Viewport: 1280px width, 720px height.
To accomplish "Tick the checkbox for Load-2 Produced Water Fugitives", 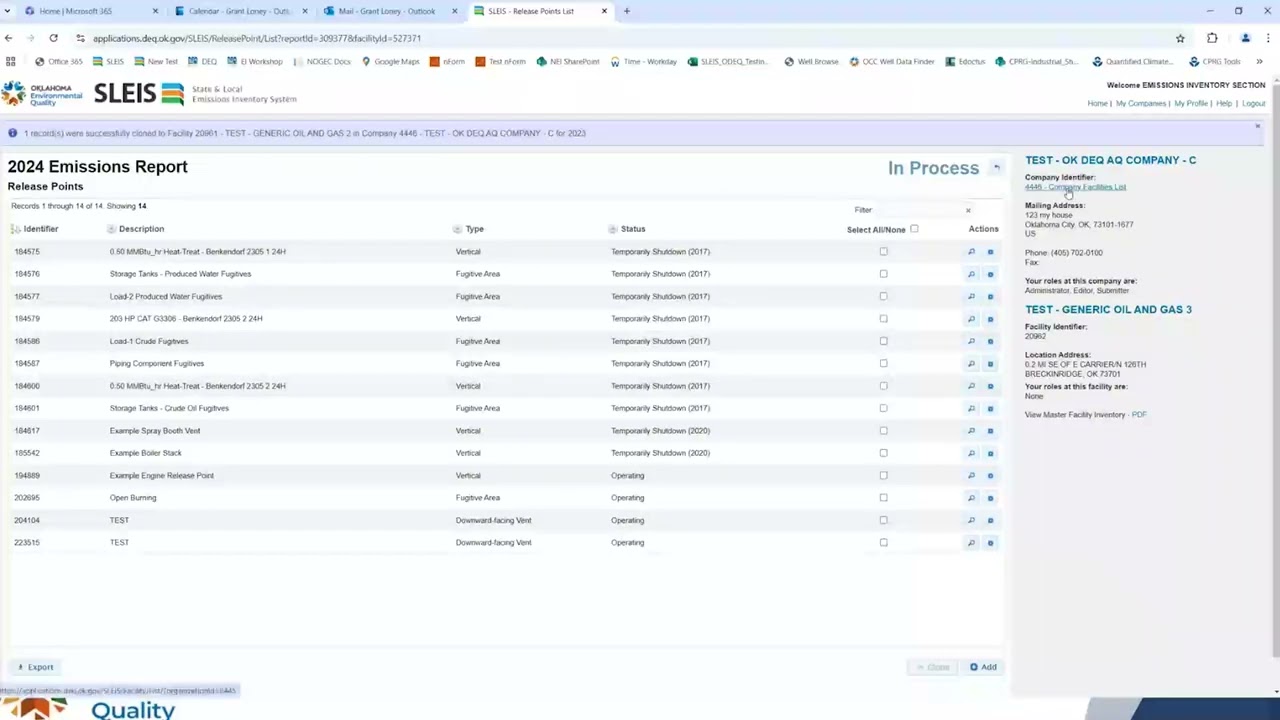I will pos(883,296).
